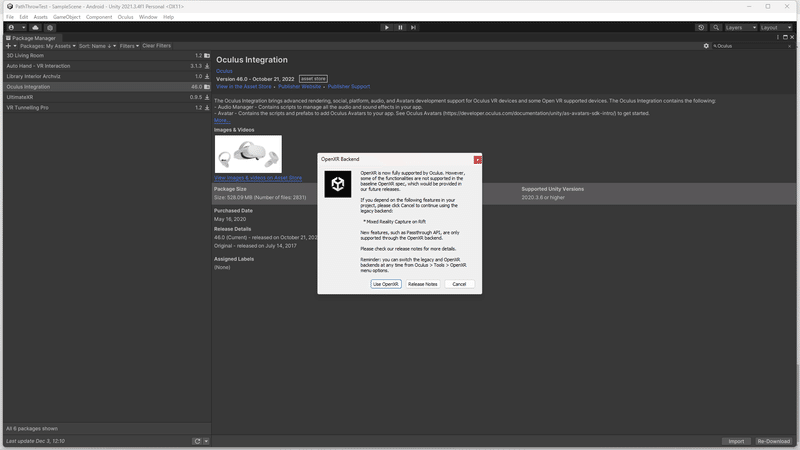
Task: Open dropdown next to refresh button
Action: 206,441
